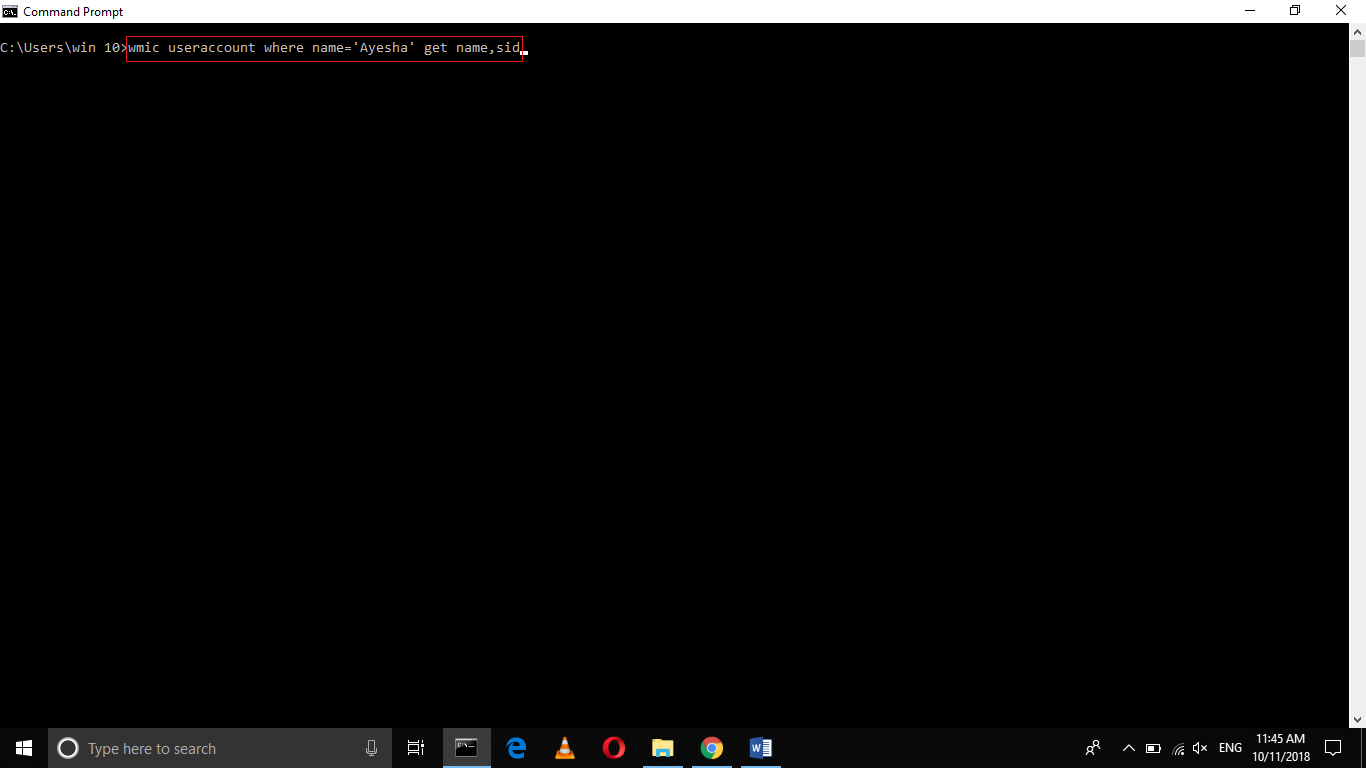The image size is (1366, 768).
Task: Click the Type here to search field
Action: (200, 747)
